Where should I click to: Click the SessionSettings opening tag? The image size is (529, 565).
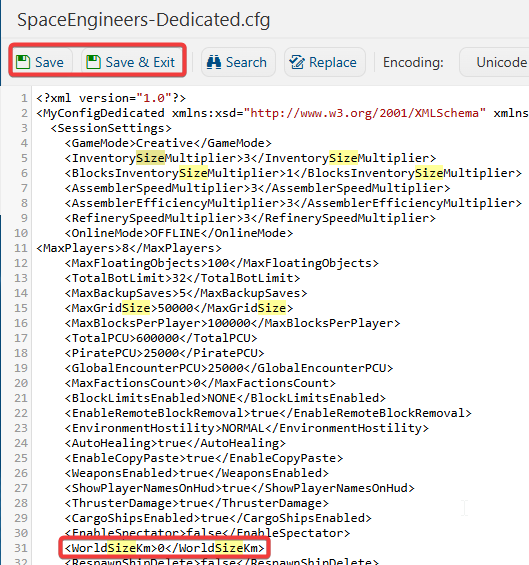[111, 128]
